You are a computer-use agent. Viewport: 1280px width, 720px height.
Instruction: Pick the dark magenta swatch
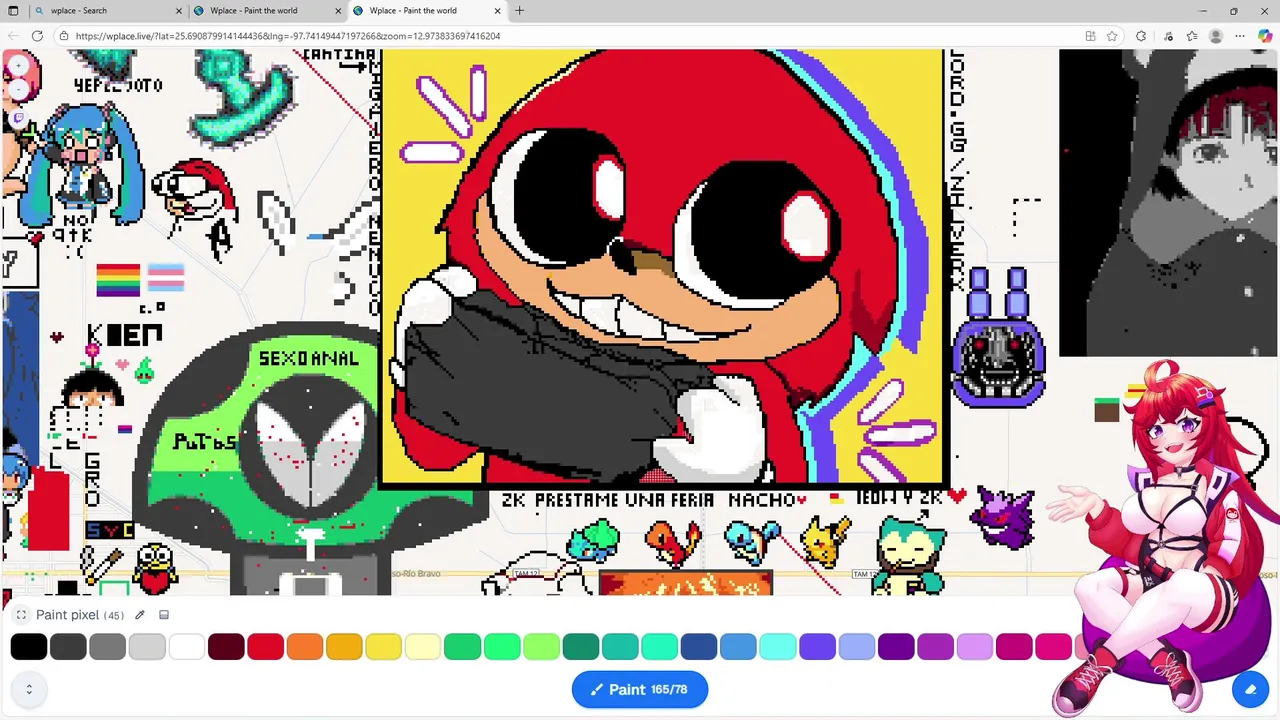[1014, 646]
